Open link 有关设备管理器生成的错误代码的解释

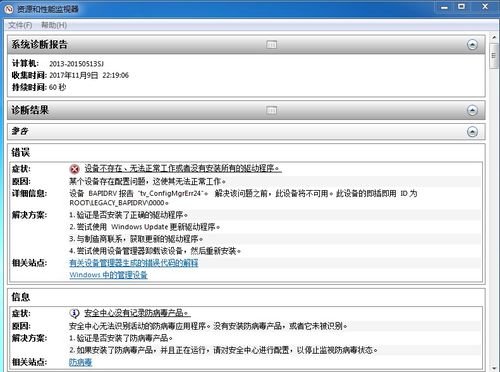(x=134, y=263)
